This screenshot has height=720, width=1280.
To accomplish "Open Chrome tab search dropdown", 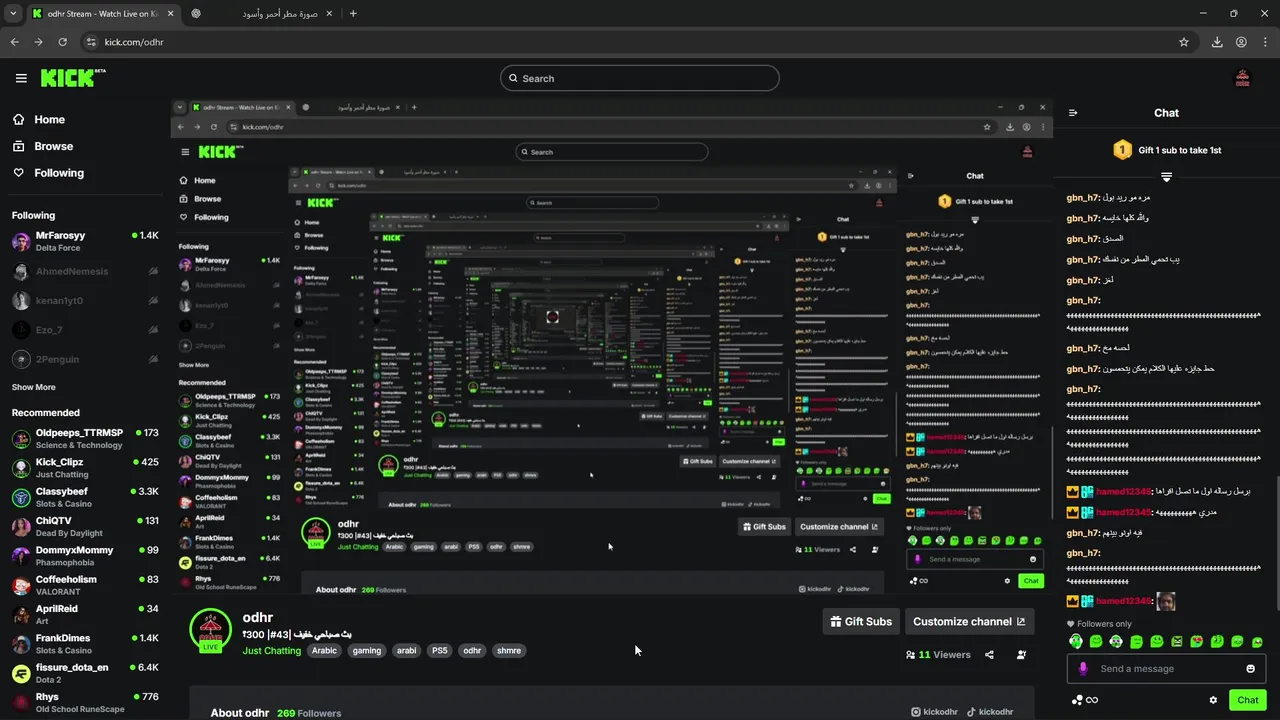I will tap(13, 13).
